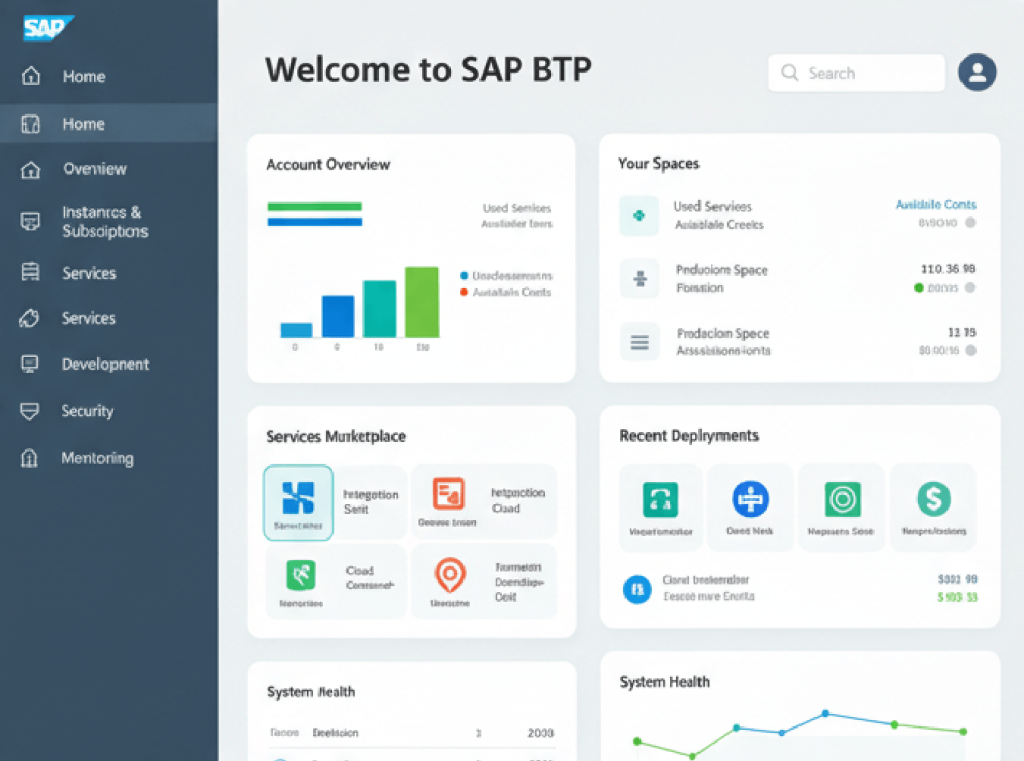1024x761 pixels.
Task: Click the Security shield icon in sidebar
Action: tap(30, 411)
